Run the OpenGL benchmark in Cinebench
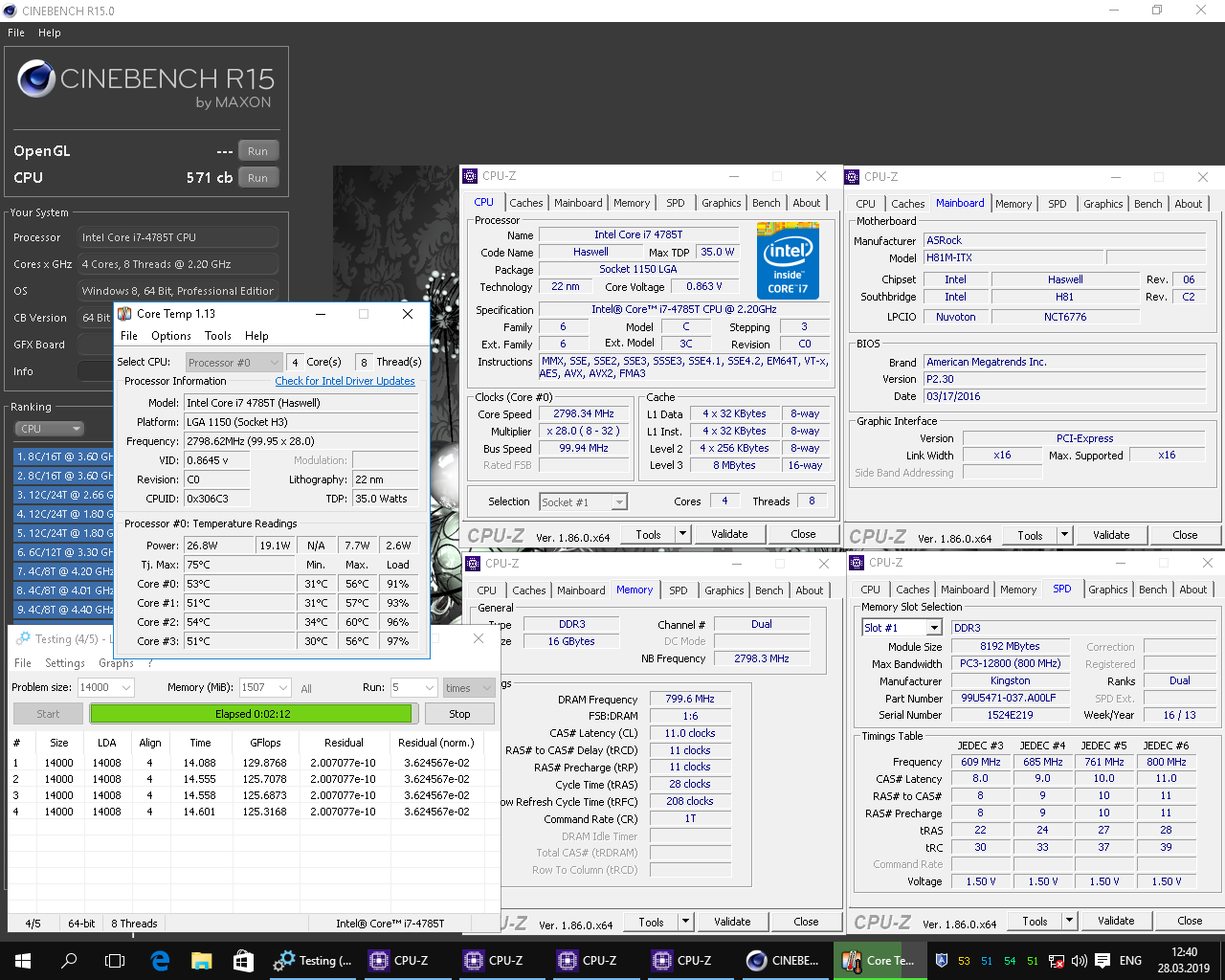 coord(258,151)
